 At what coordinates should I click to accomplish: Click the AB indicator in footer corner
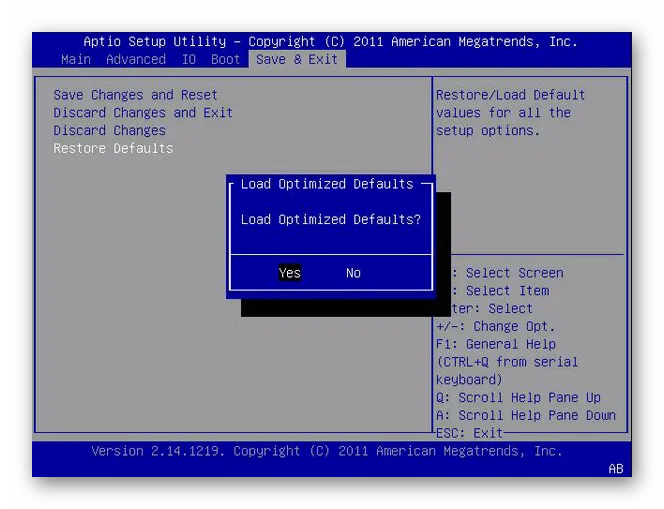point(616,469)
